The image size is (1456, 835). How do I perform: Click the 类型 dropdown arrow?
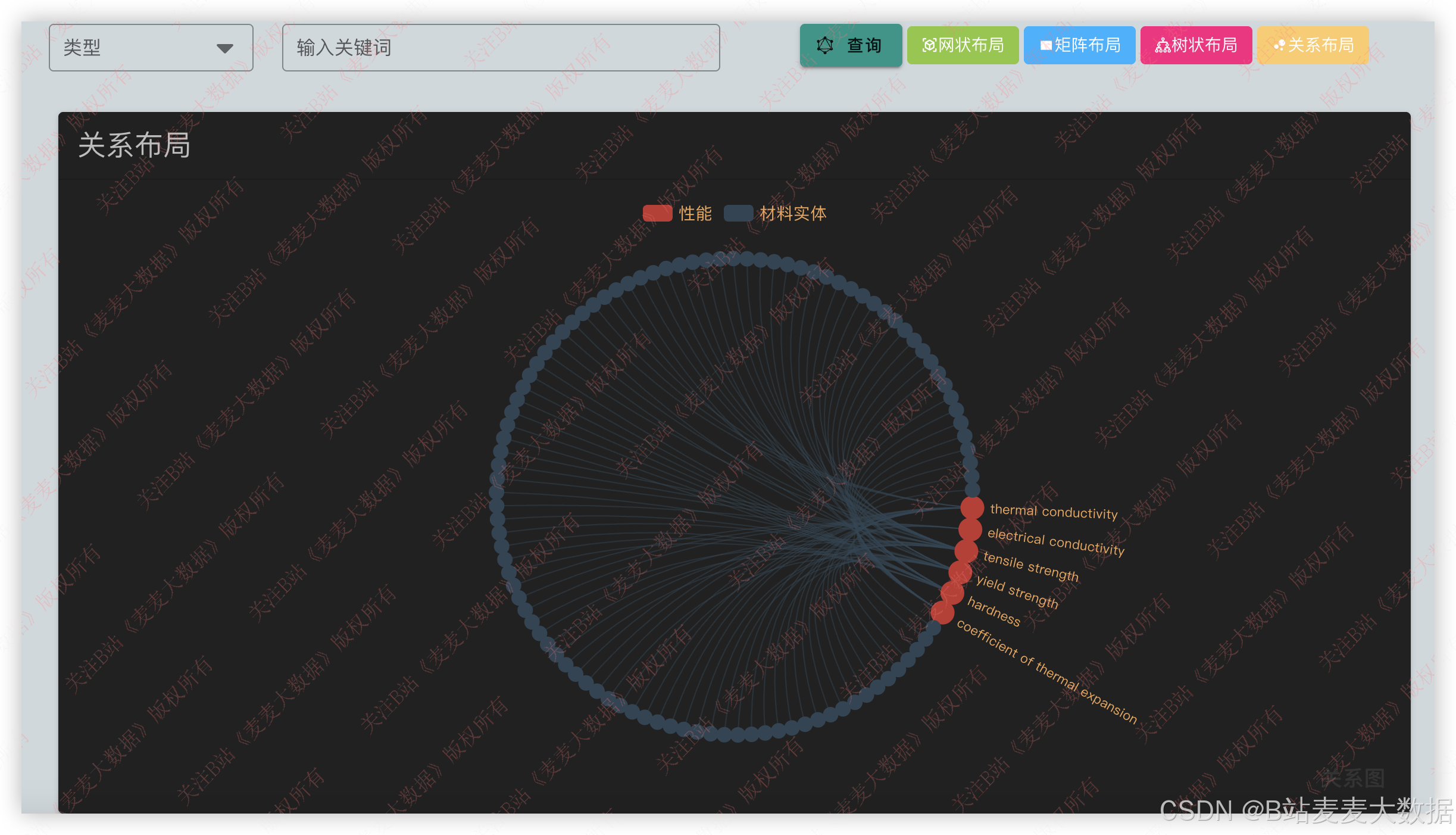click(224, 48)
